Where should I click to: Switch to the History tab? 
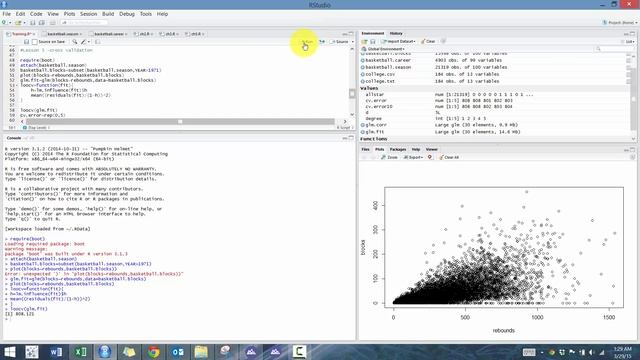396,33
